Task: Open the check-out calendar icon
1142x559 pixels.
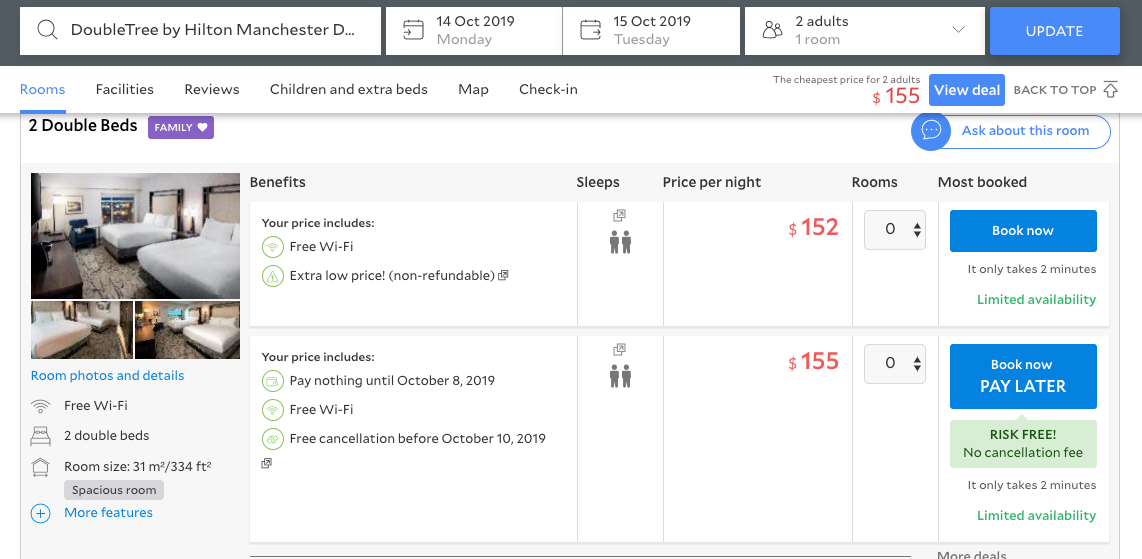Action: click(x=590, y=30)
